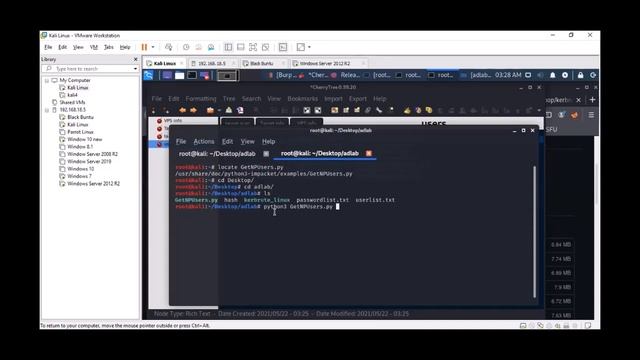Select Parrot Linux in the library
Screen dimensions: 640x360
[x=80, y=132]
